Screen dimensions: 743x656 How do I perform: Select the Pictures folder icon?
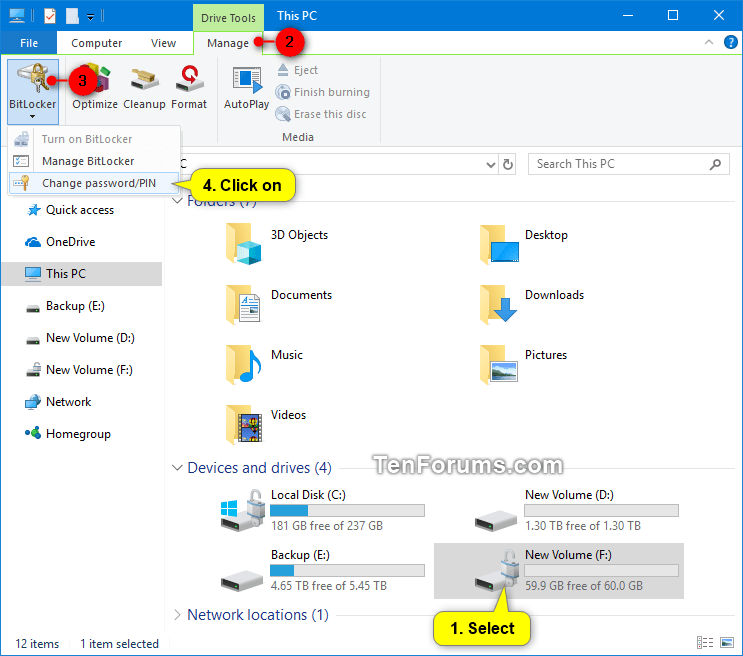(498, 364)
